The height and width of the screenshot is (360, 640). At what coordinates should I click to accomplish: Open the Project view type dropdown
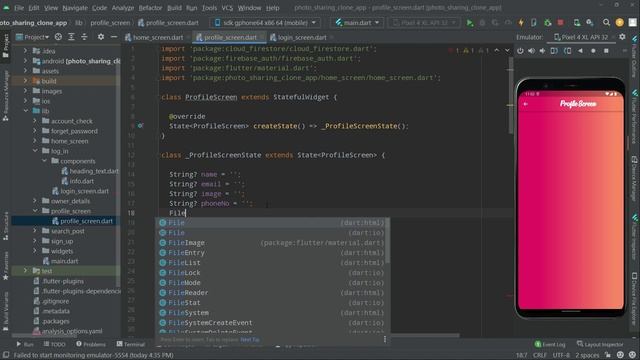tap(33, 37)
